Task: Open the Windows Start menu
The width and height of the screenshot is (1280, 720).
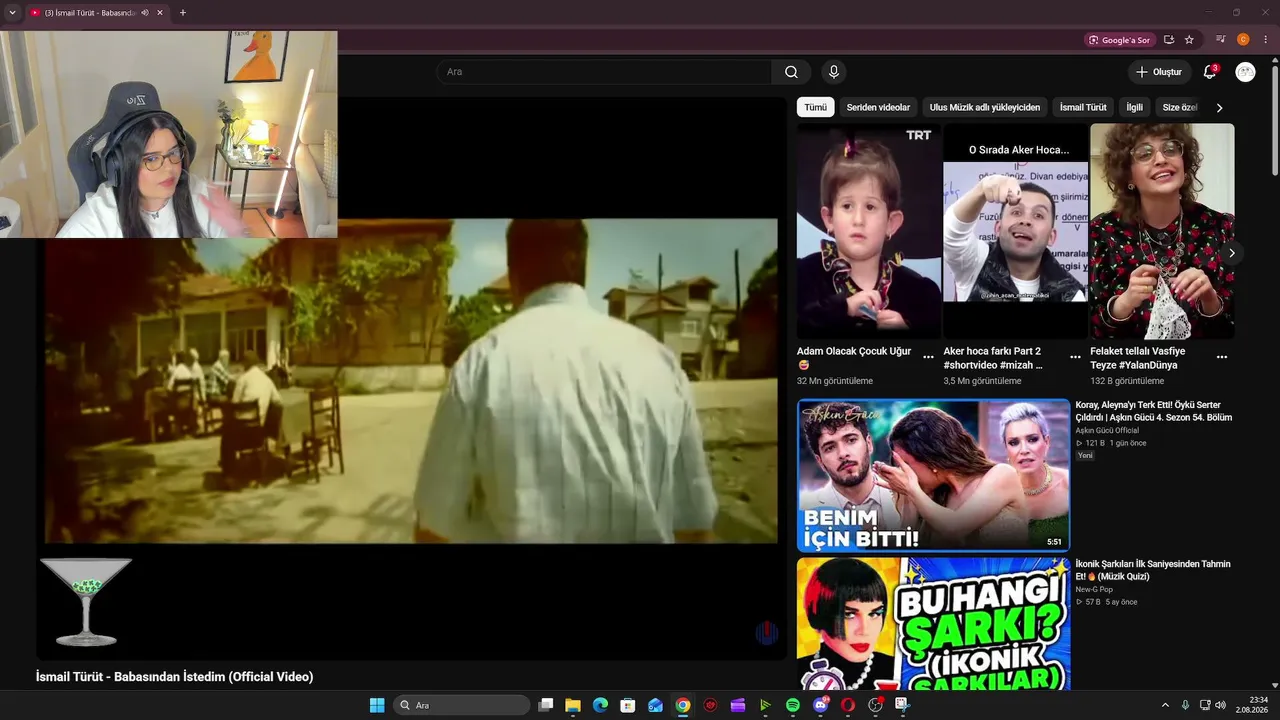Action: 377,705
